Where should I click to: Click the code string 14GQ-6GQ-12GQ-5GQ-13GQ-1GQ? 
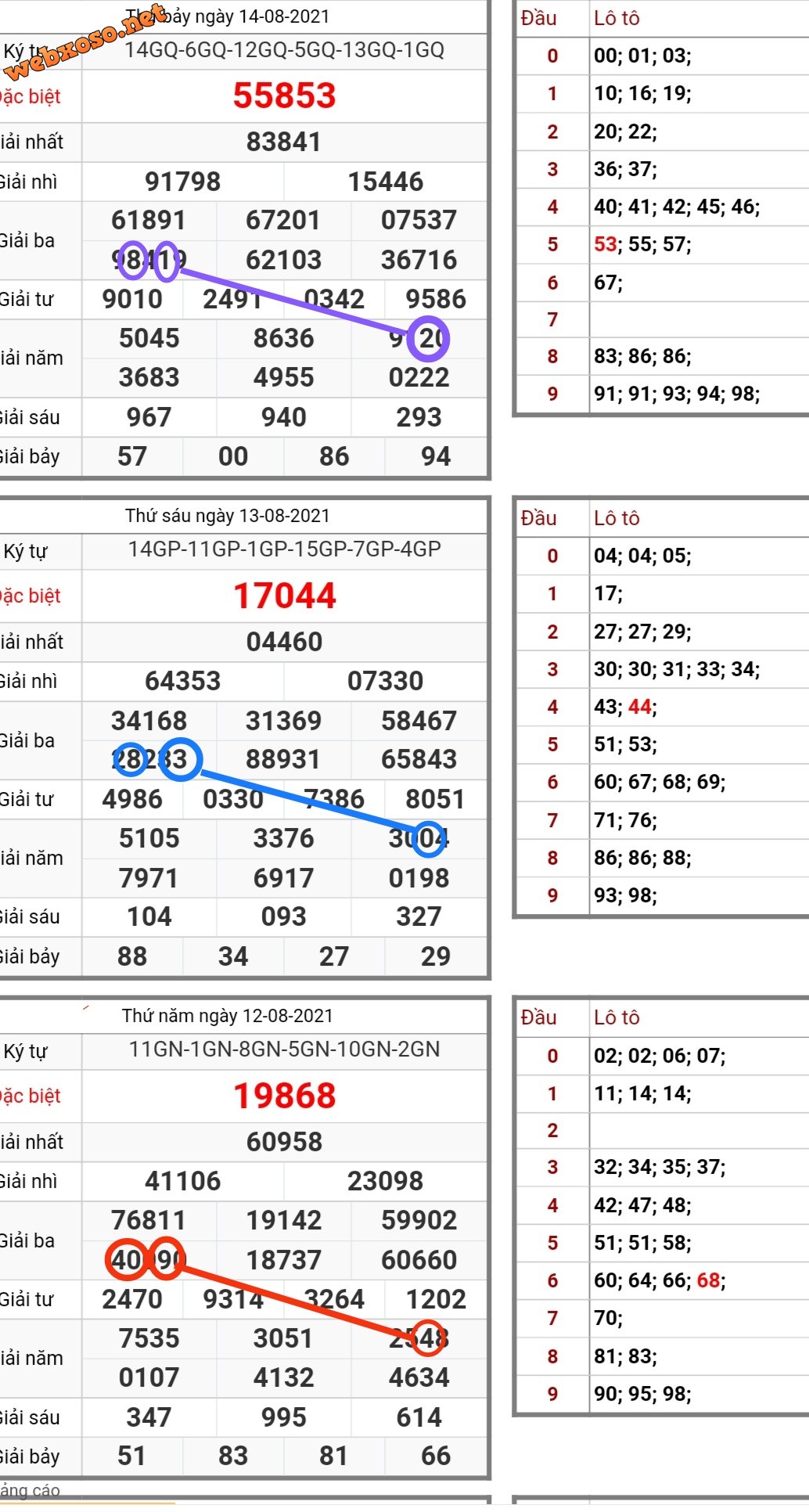[x=284, y=50]
